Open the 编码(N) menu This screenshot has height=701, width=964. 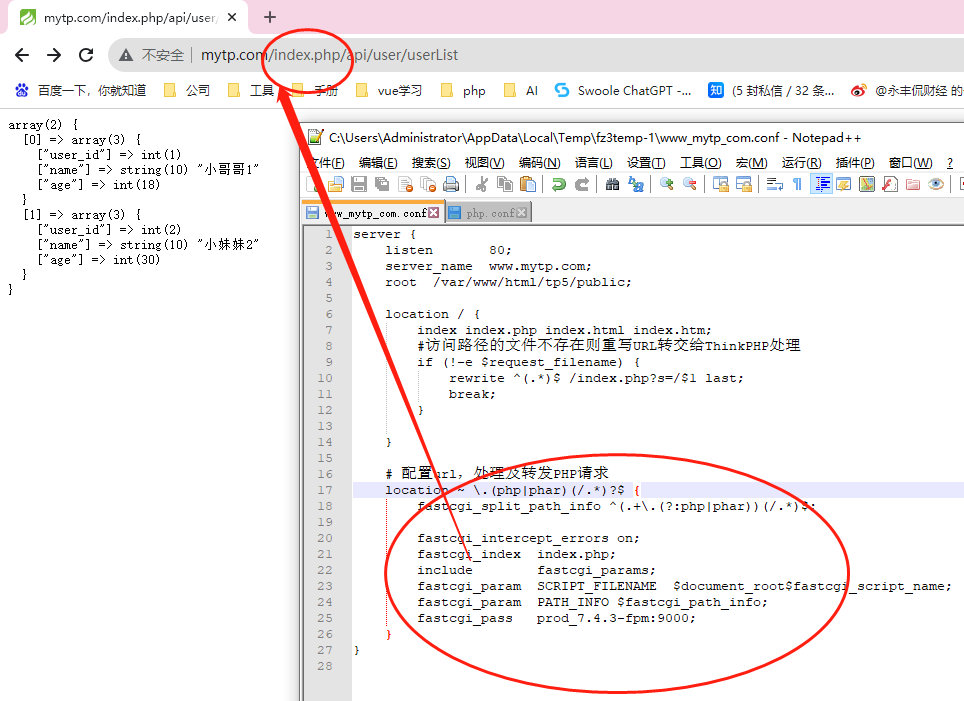(x=539, y=163)
